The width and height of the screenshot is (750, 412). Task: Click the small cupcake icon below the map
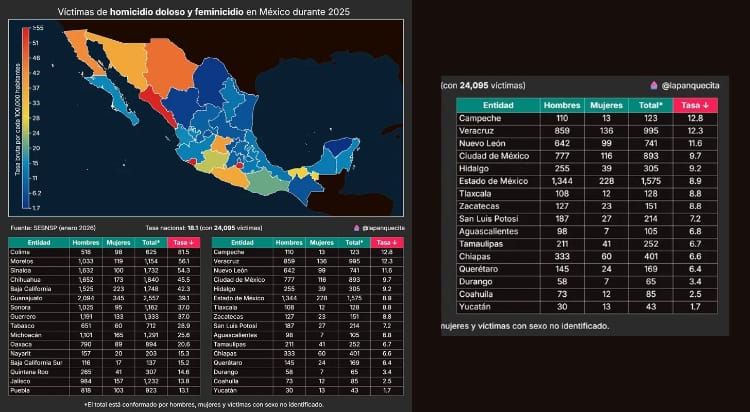371,228
